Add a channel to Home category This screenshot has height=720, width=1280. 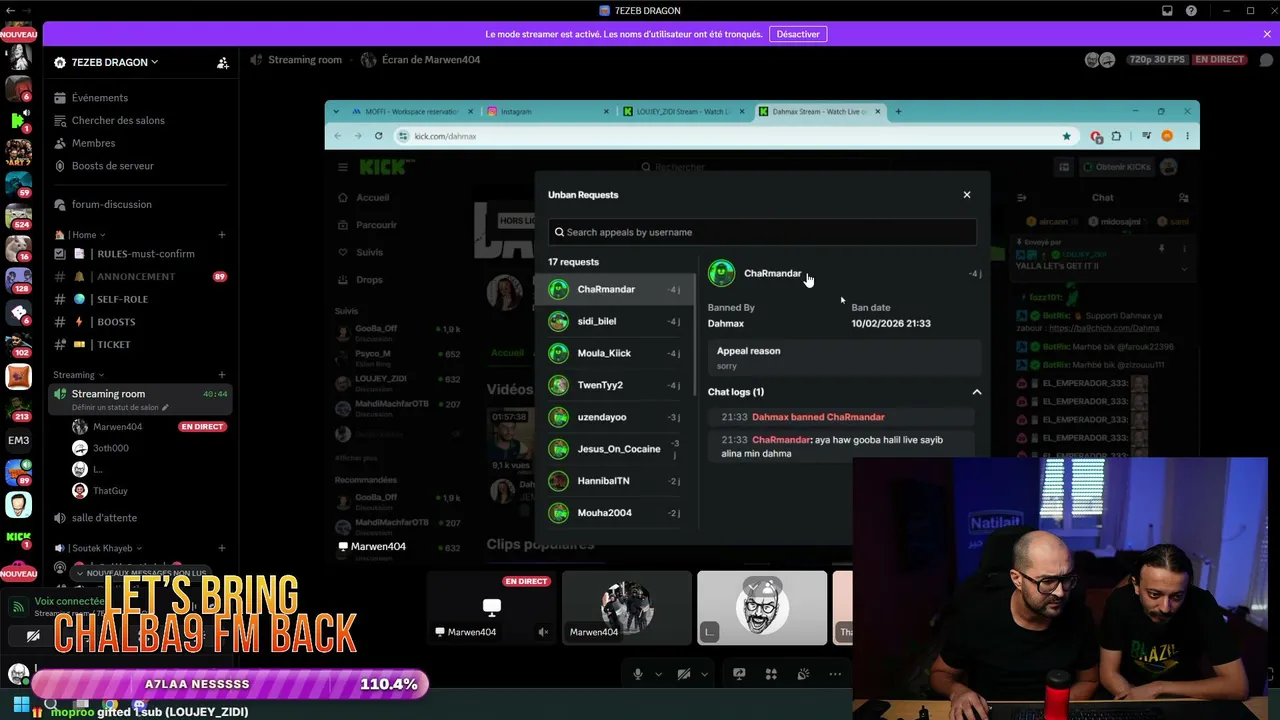(222, 235)
